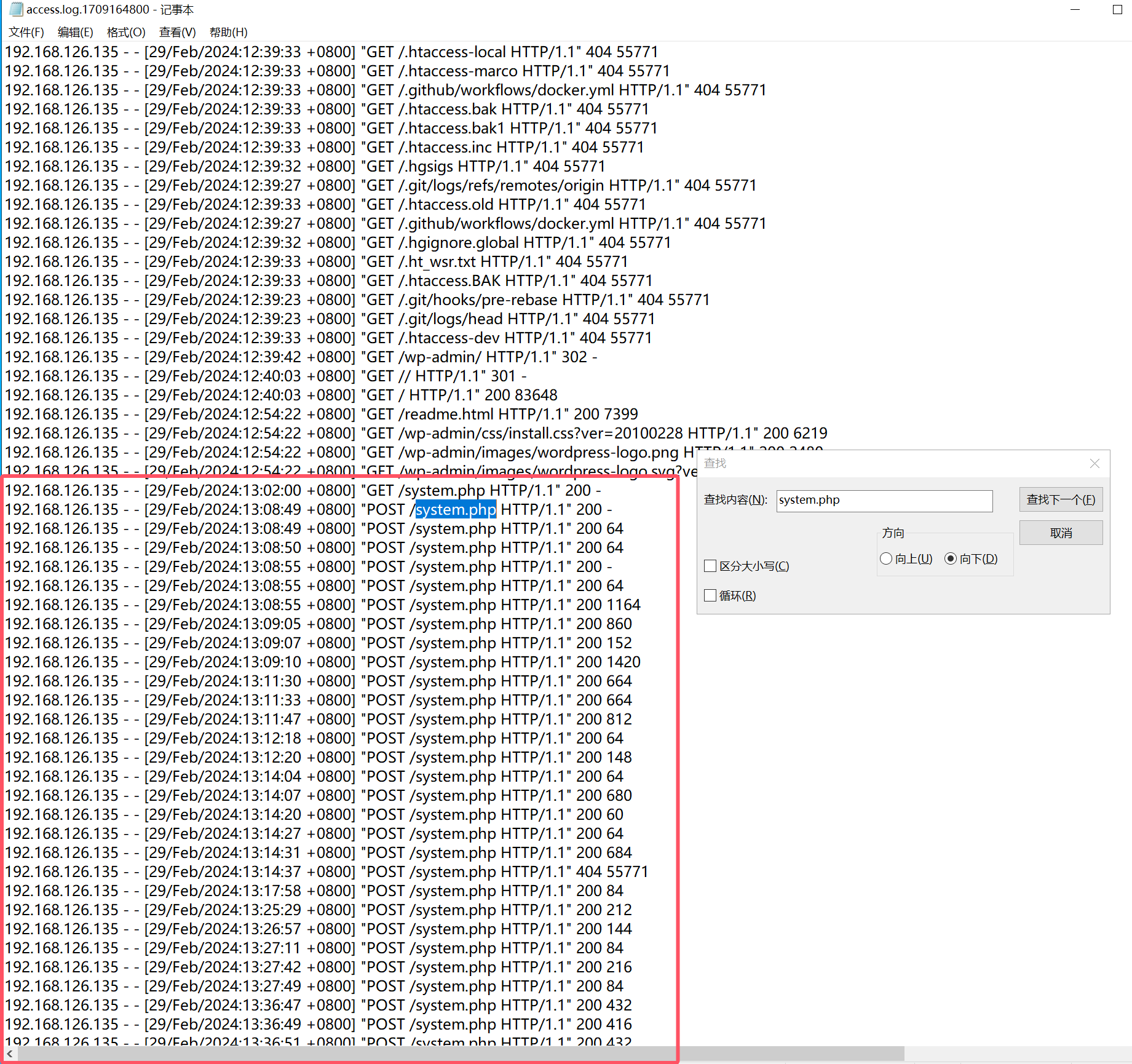The width and height of the screenshot is (1132, 1064).
Task: Click the GET // HTTP/1.1 301 line
Action: click(x=266, y=376)
